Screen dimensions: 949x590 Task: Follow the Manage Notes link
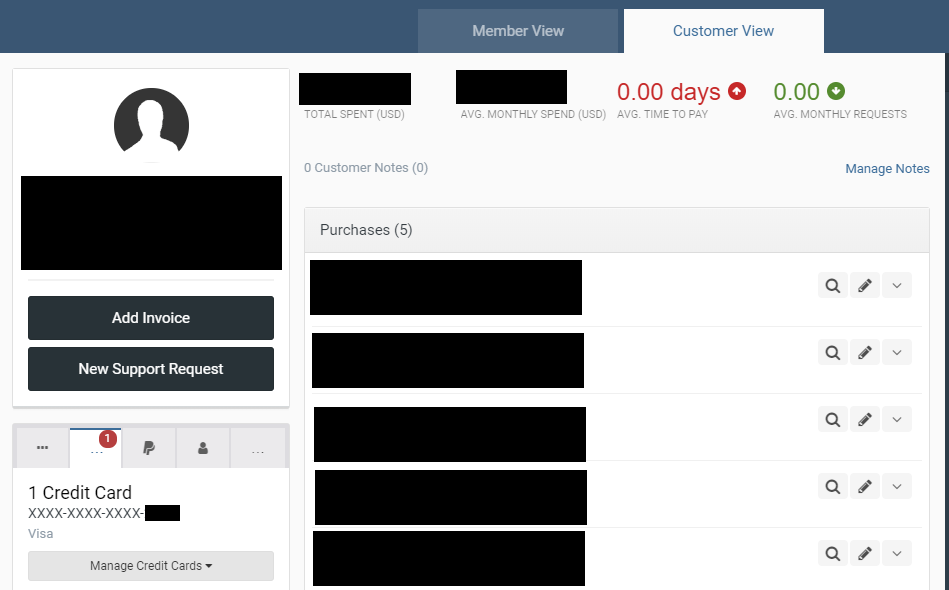click(x=887, y=169)
